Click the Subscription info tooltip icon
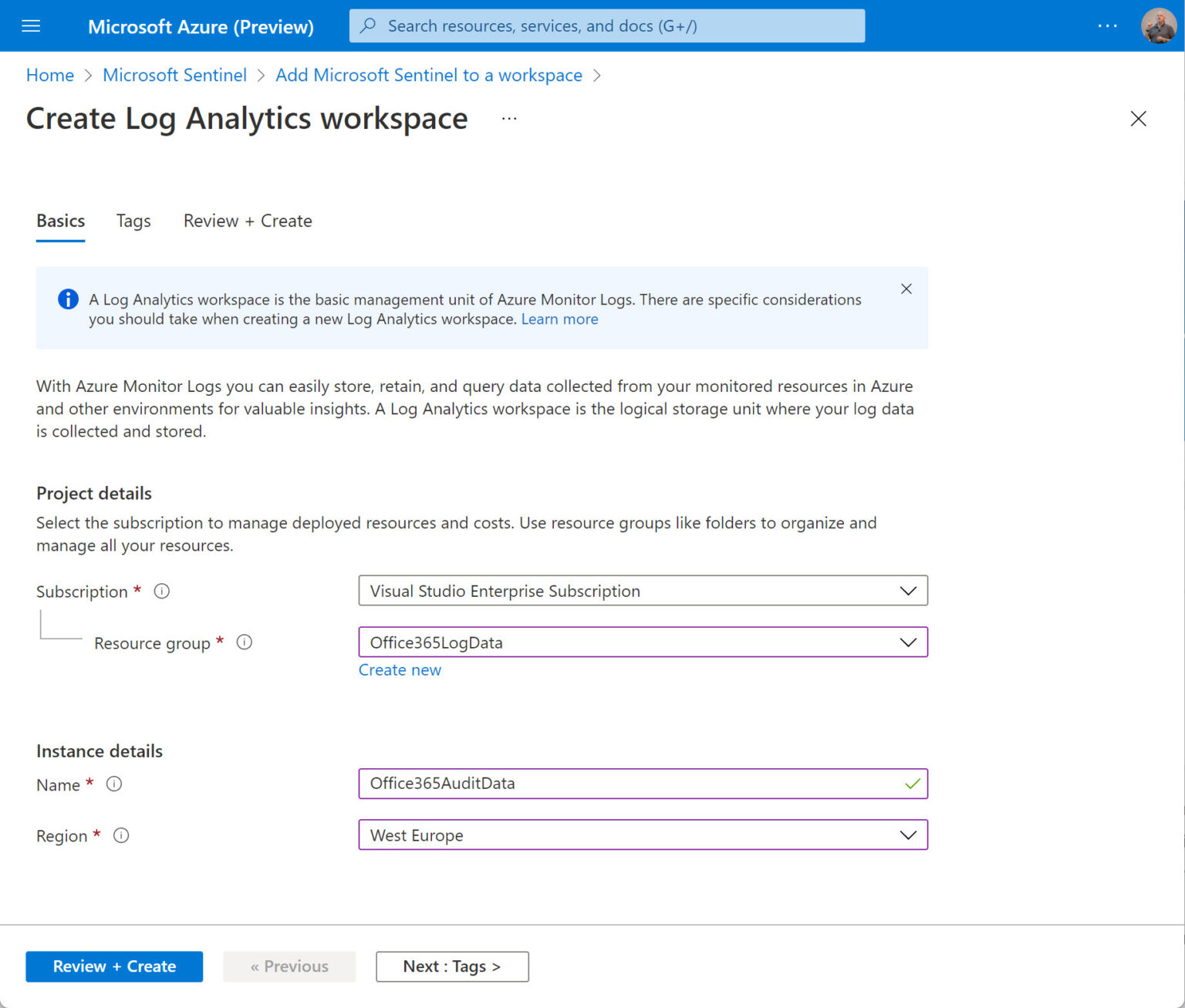Viewport: 1185px width, 1008px height. click(x=161, y=591)
